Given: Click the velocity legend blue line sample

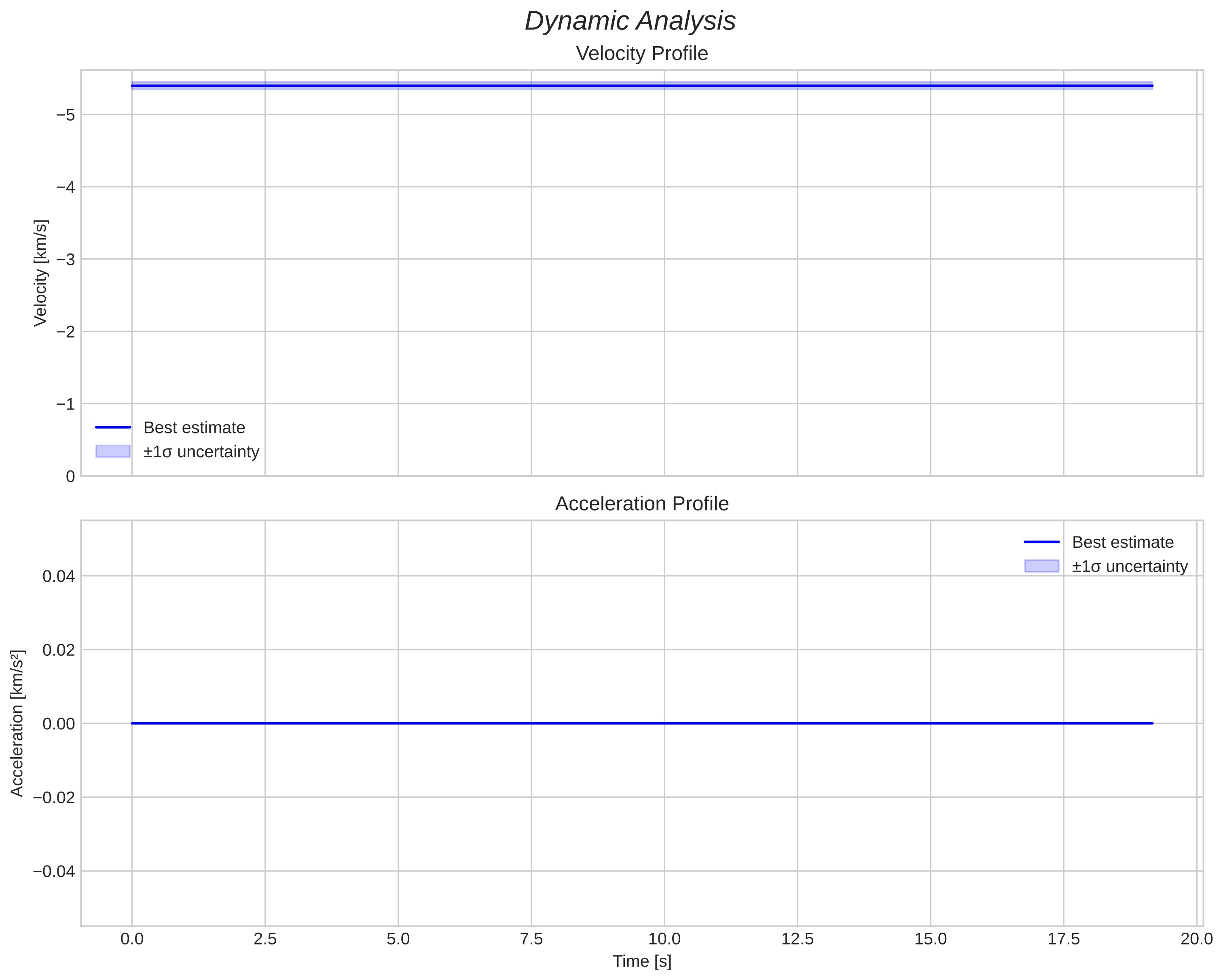Looking at the screenshot, I should 113,428.
